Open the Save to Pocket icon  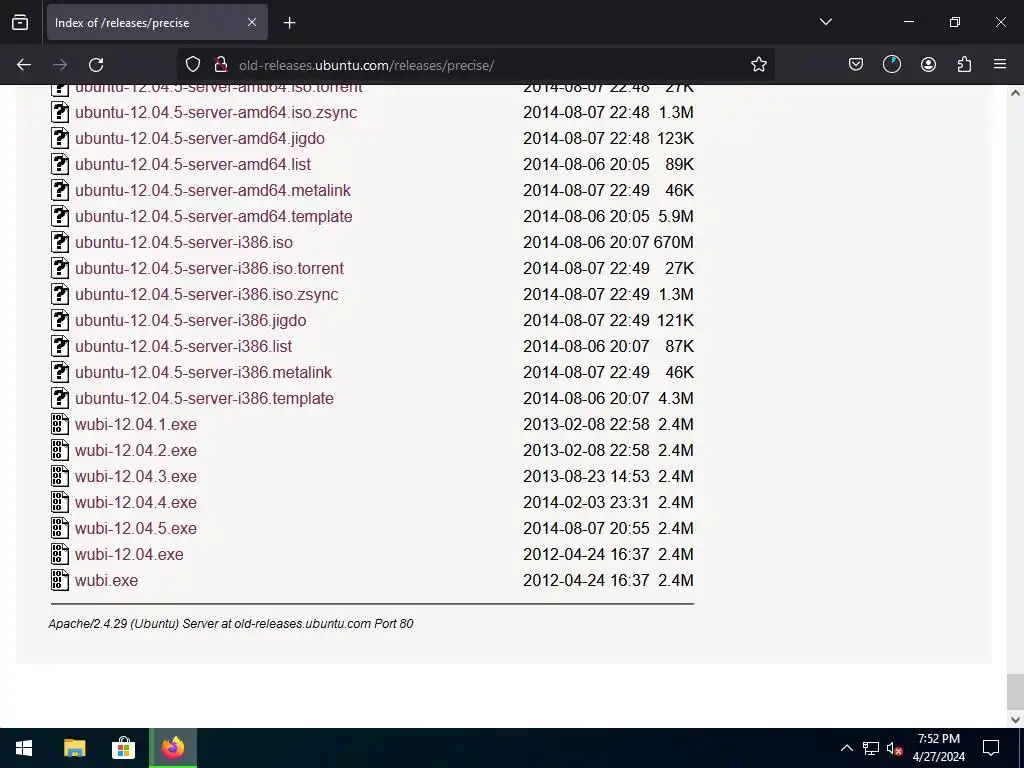(x=856, y=65)
